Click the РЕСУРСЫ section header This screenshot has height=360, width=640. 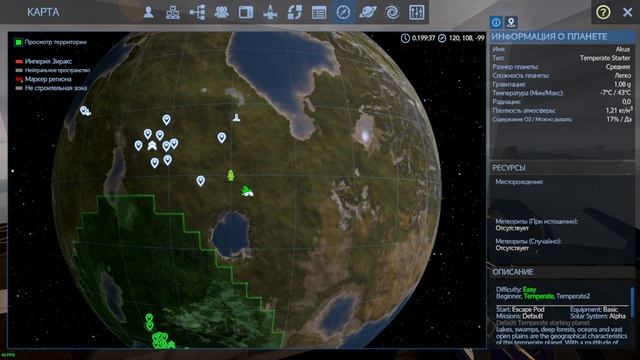(562, 168)
